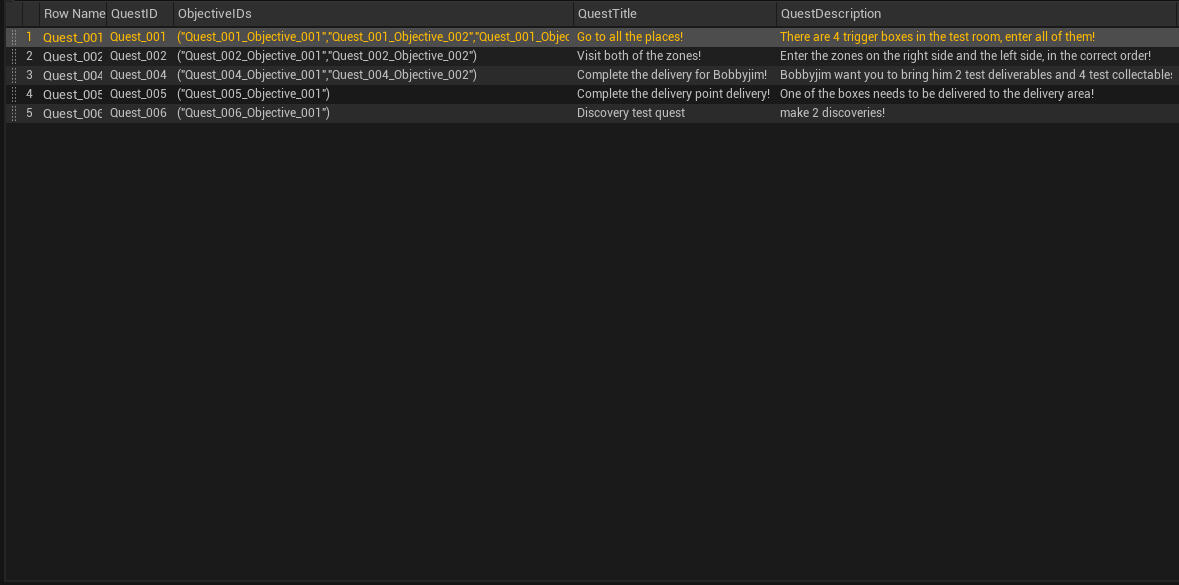Click the QuestDescription column header

coord(830,14)
